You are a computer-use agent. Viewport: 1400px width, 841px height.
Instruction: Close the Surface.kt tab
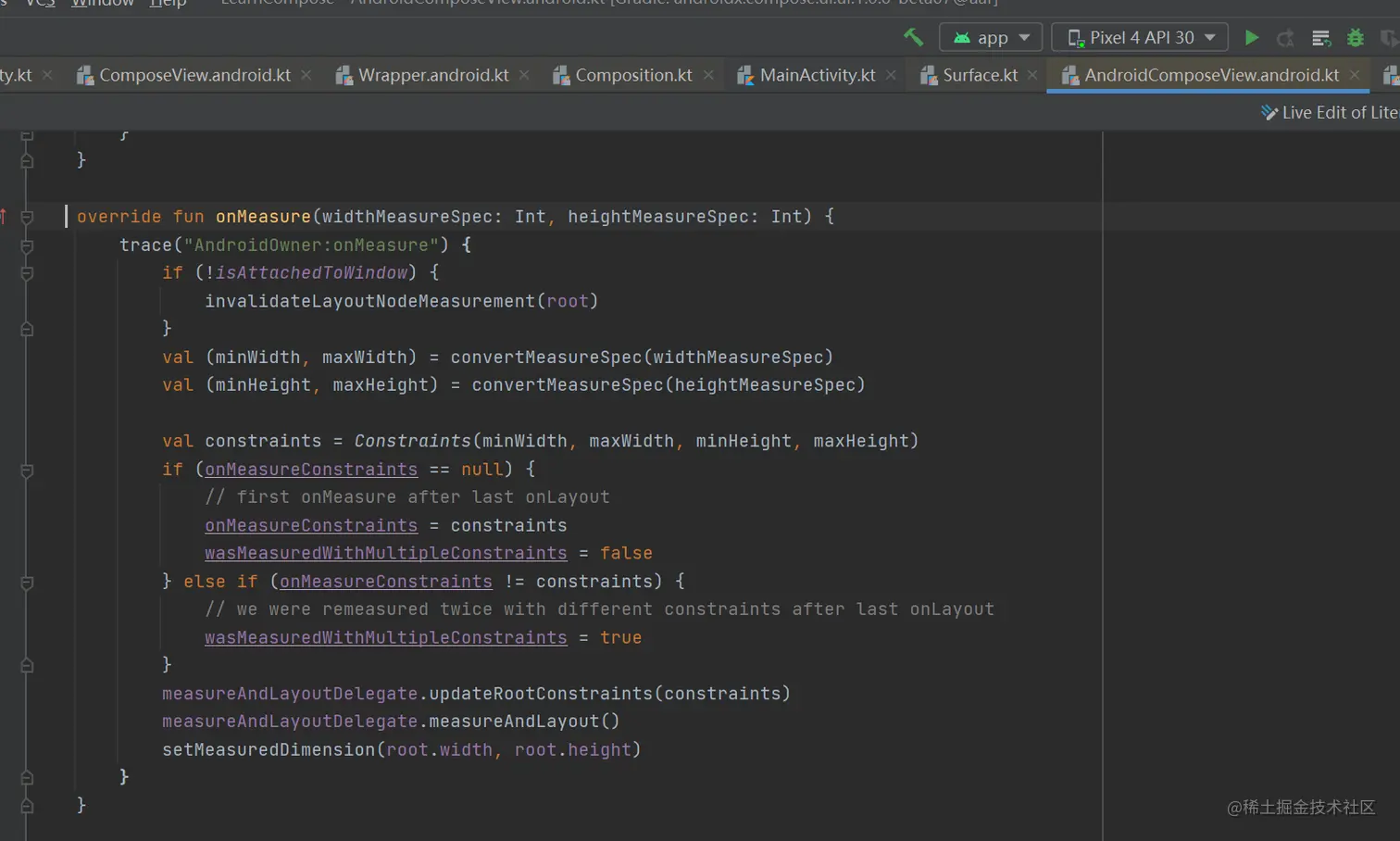[1032, 75]
